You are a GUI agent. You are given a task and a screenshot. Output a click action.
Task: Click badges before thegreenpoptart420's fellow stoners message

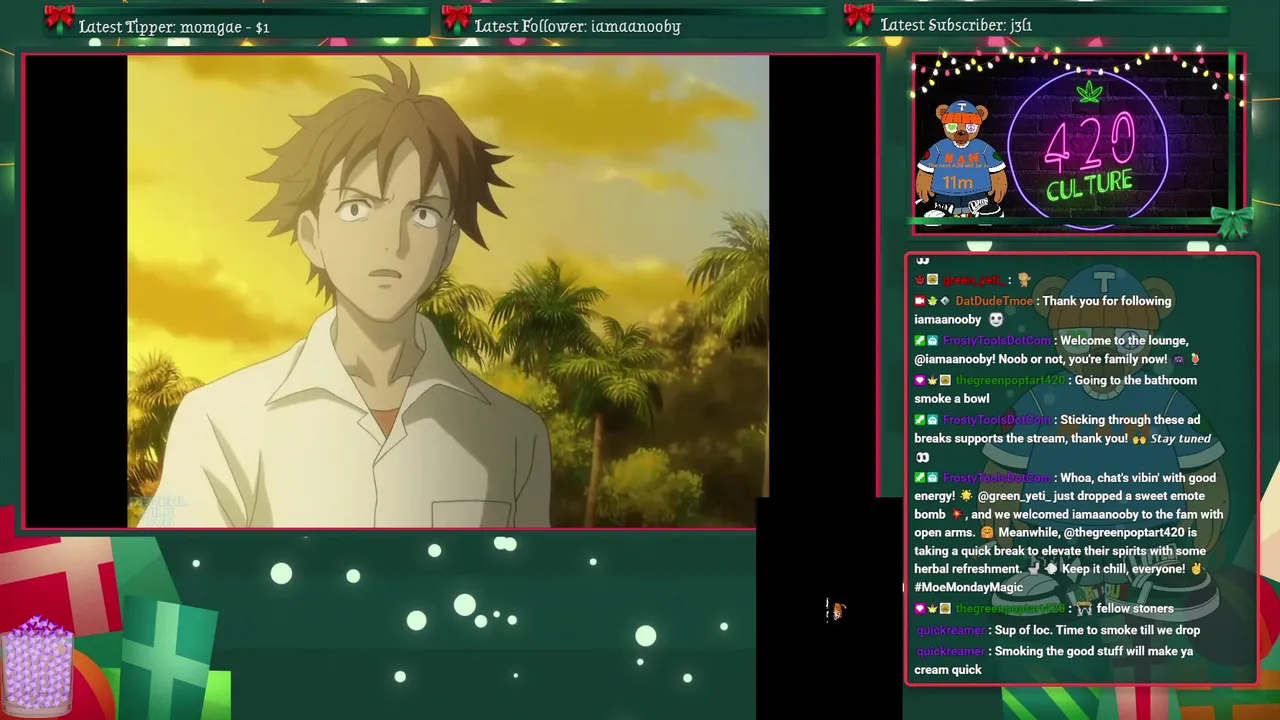coord(932,609)
